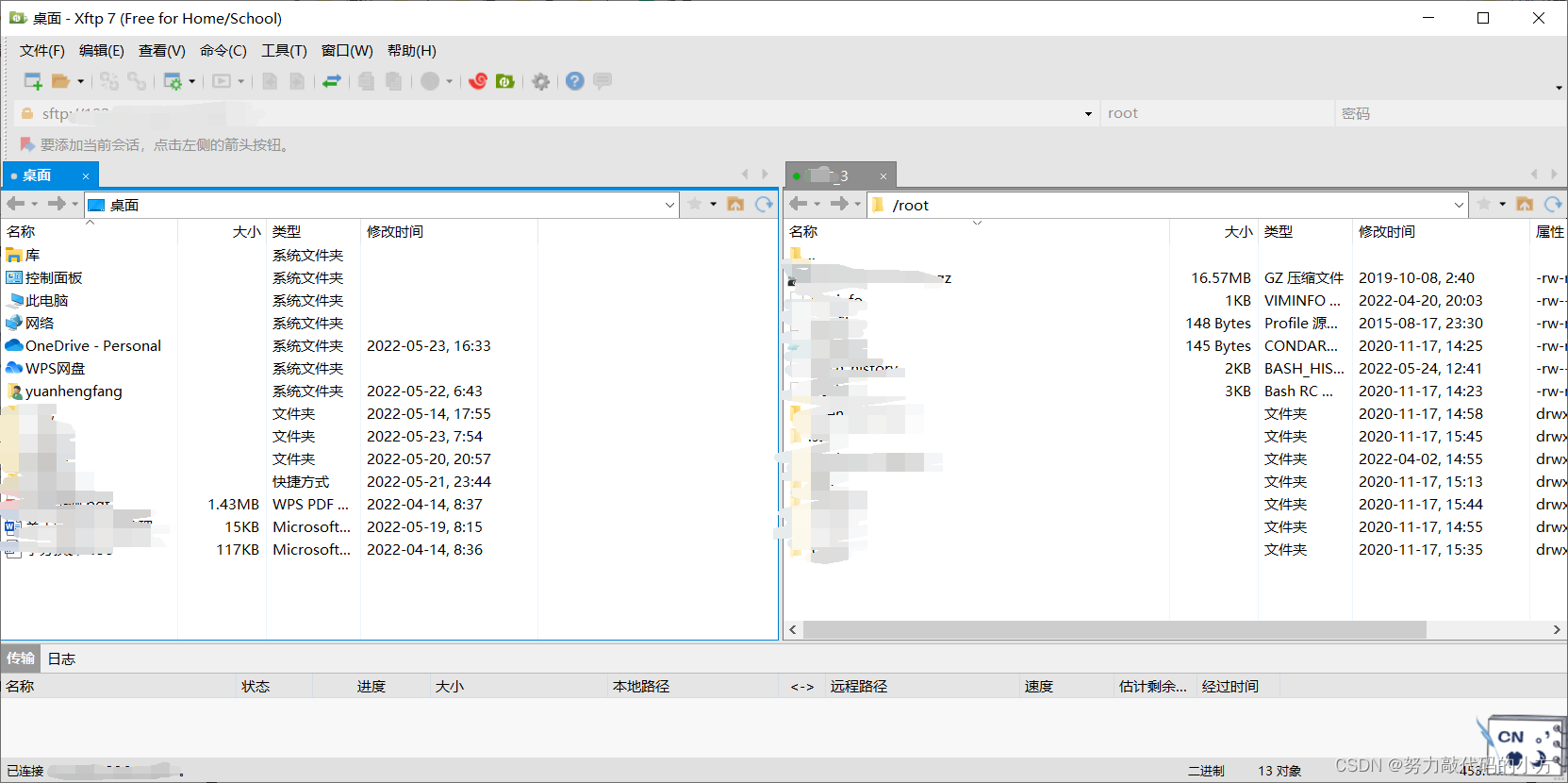Go back in the remote /root pane

(798, 204)
